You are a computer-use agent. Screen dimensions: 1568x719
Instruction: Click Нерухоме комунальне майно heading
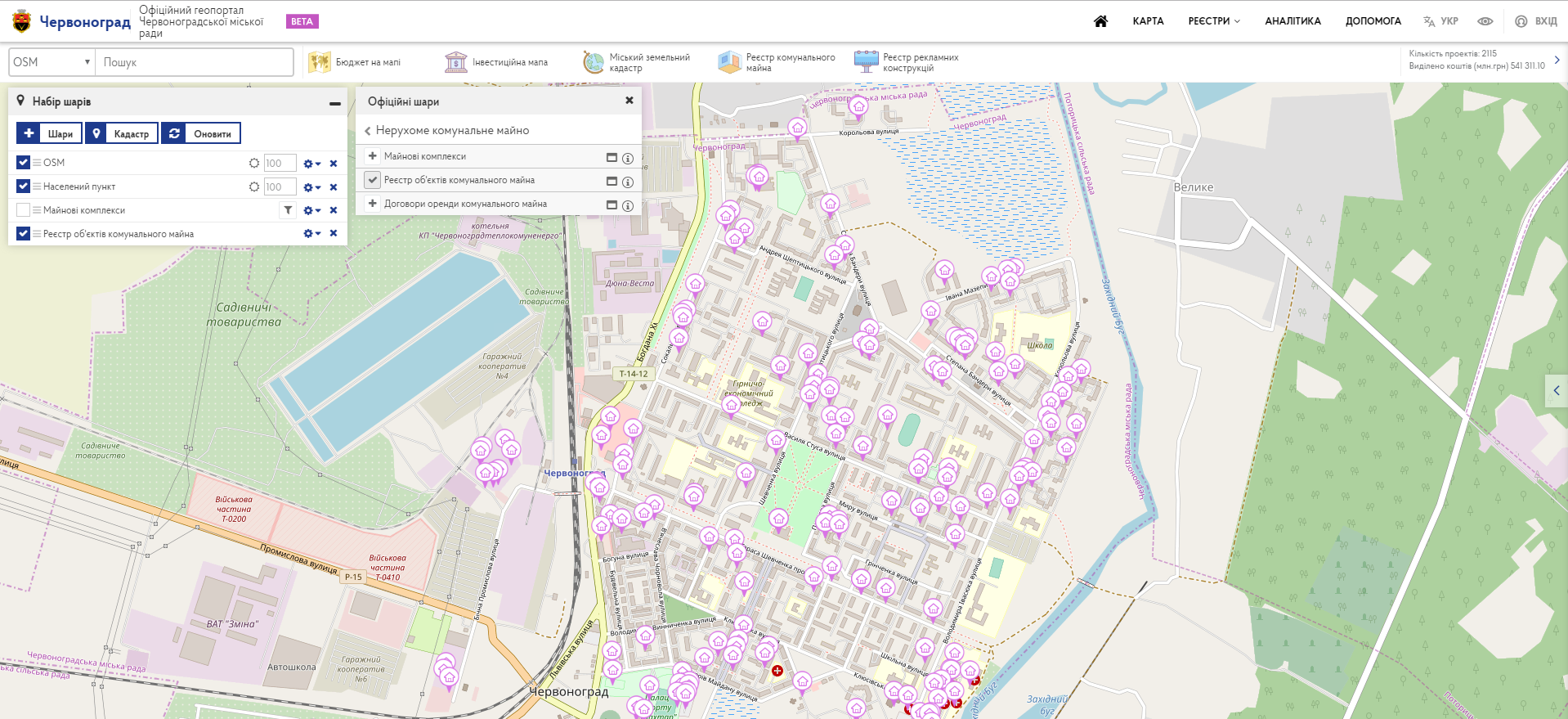point(452,131)
